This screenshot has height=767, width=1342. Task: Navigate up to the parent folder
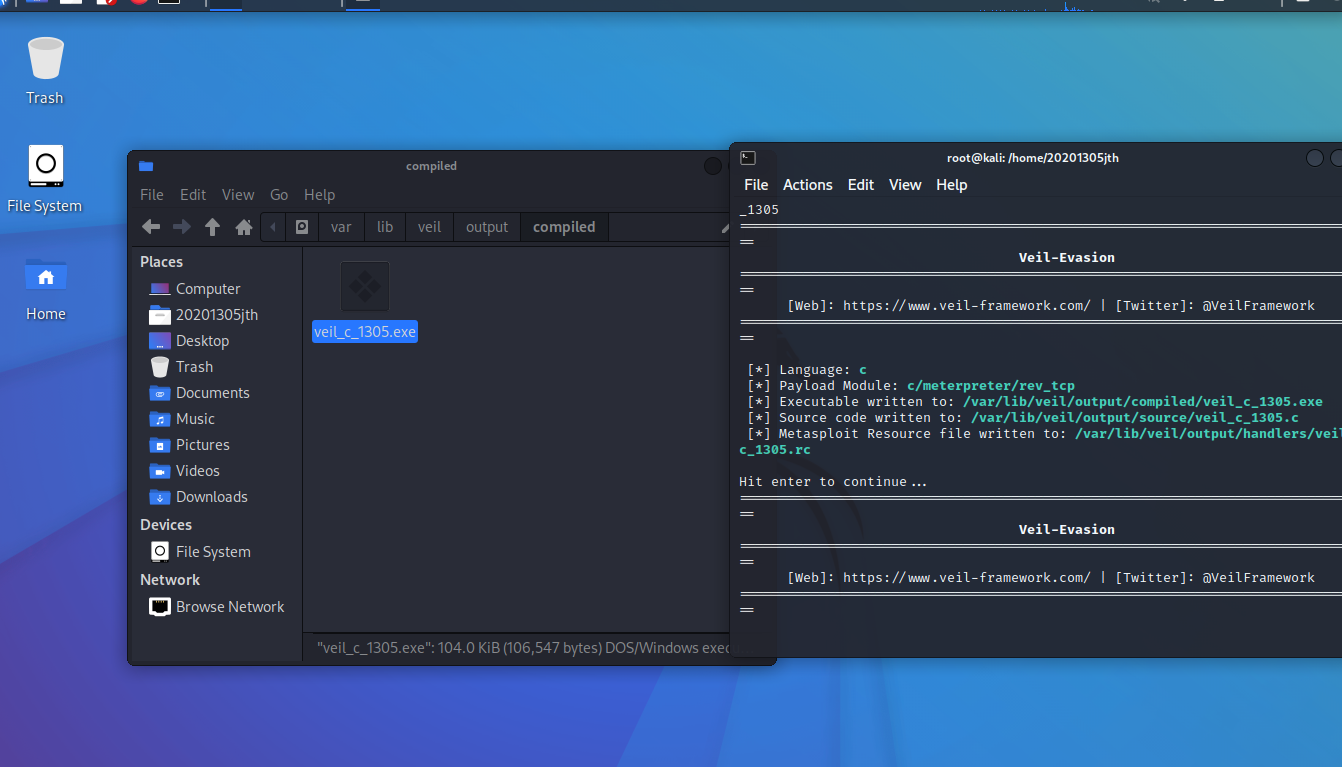click(212, 227)
